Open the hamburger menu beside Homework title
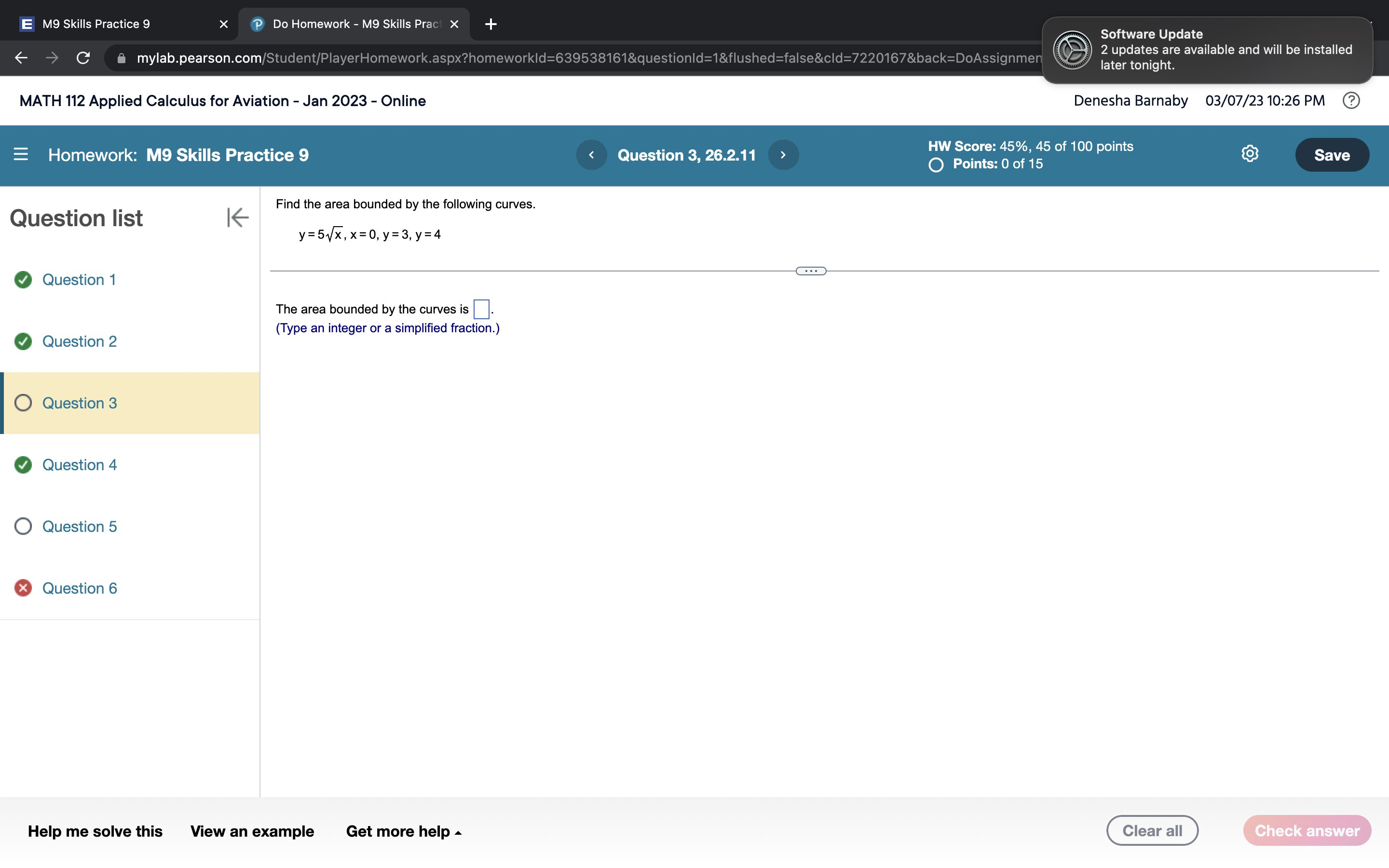 point(20,154)
